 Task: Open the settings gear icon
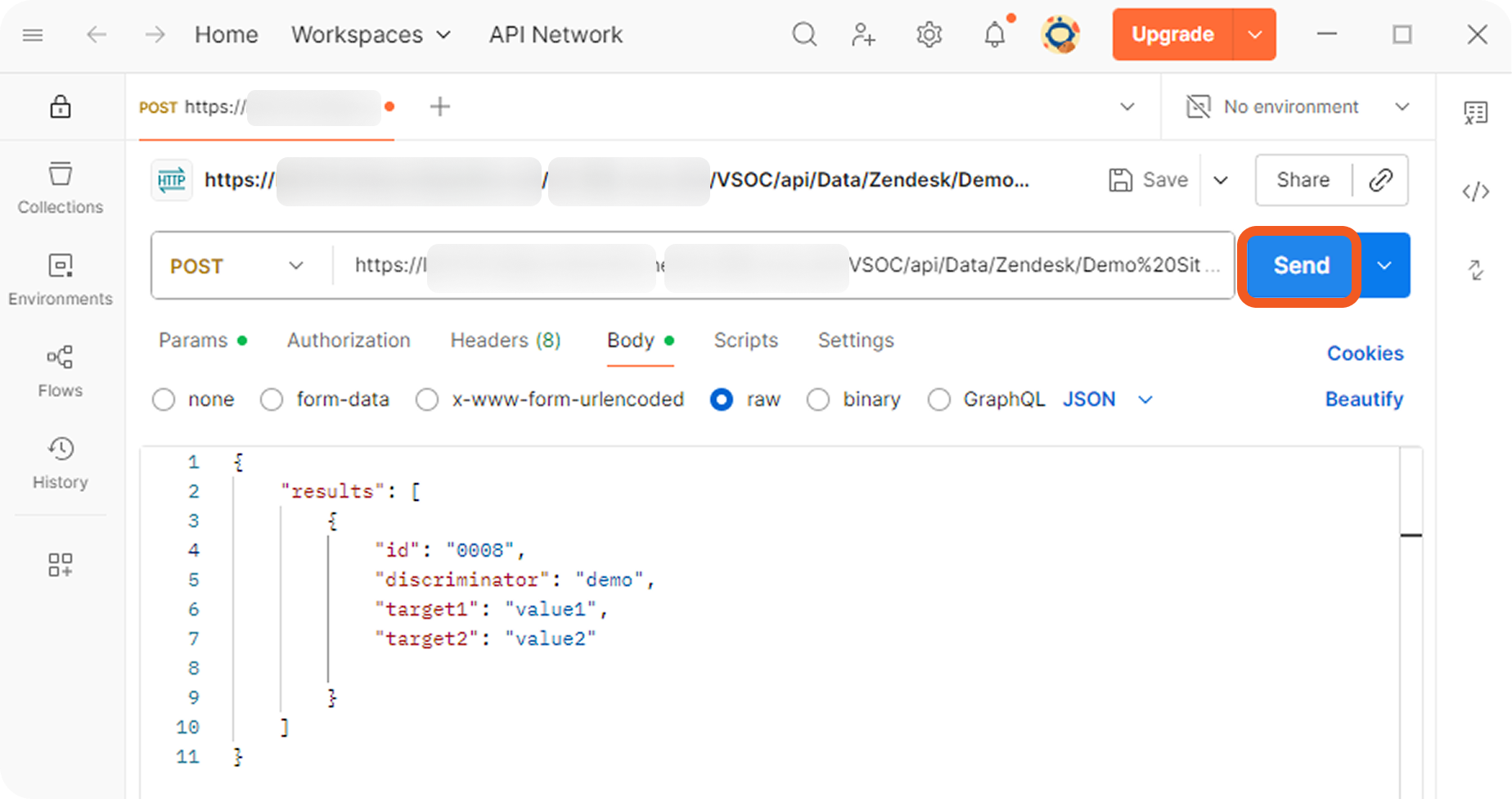929,35
